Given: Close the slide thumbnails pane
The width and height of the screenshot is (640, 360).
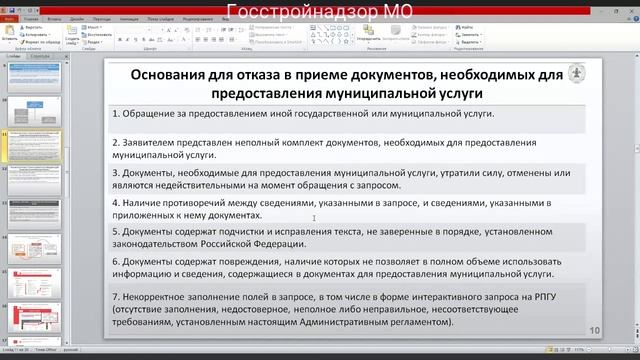Looking at the screenshot, I should [67, 56].
